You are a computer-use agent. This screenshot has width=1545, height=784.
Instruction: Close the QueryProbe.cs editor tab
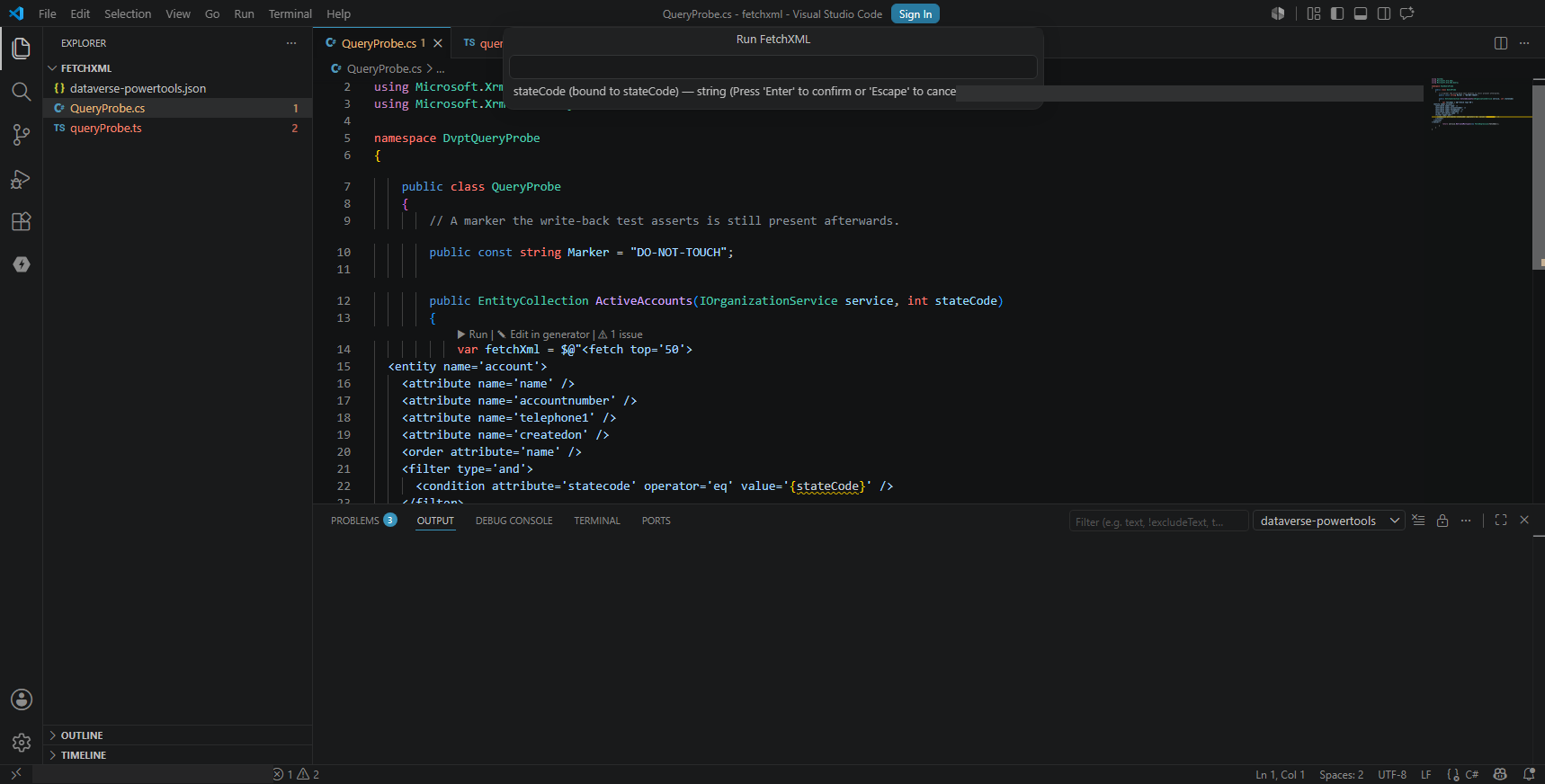coord(438,43)
